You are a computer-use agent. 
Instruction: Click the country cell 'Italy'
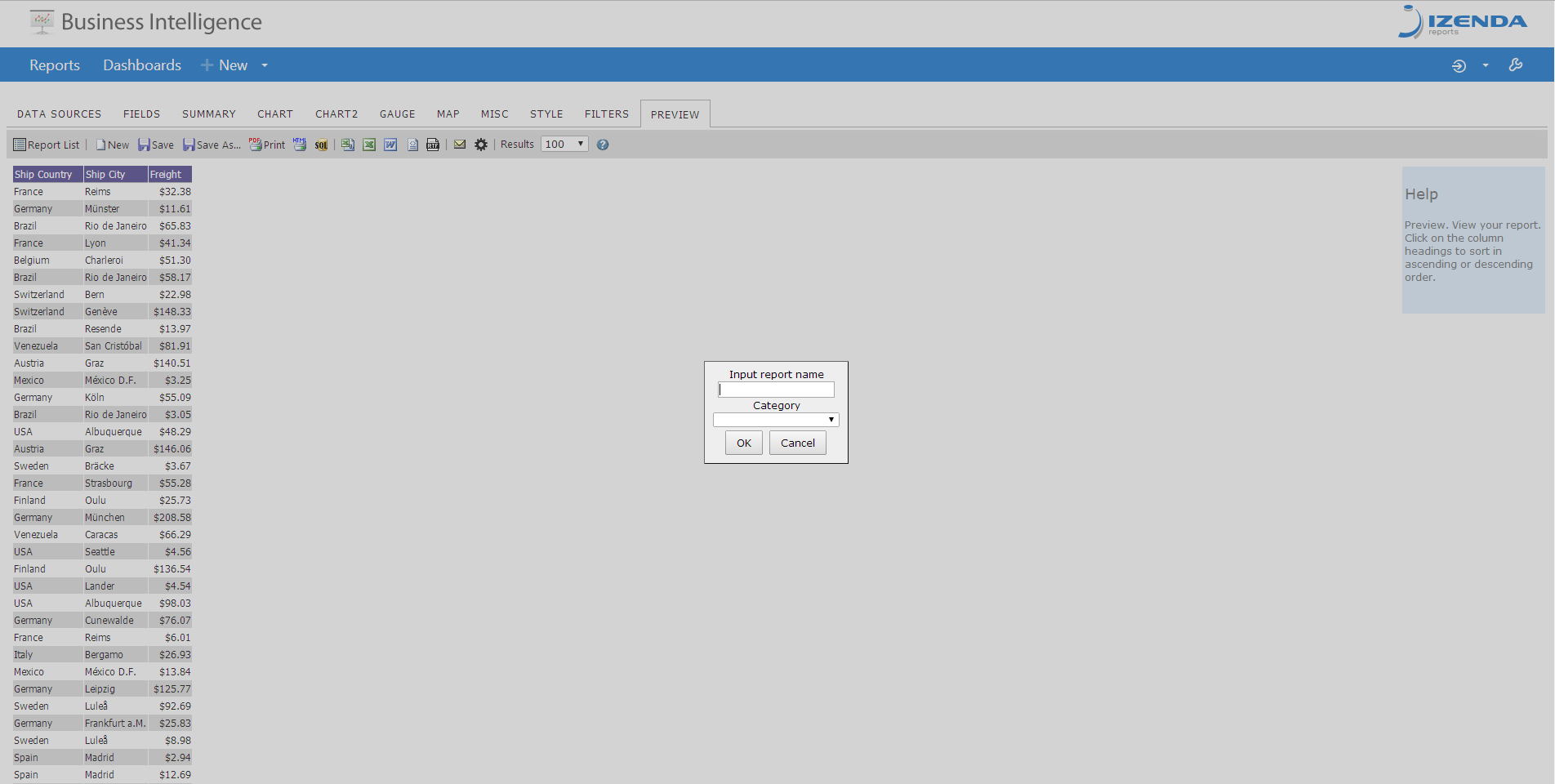24,655
